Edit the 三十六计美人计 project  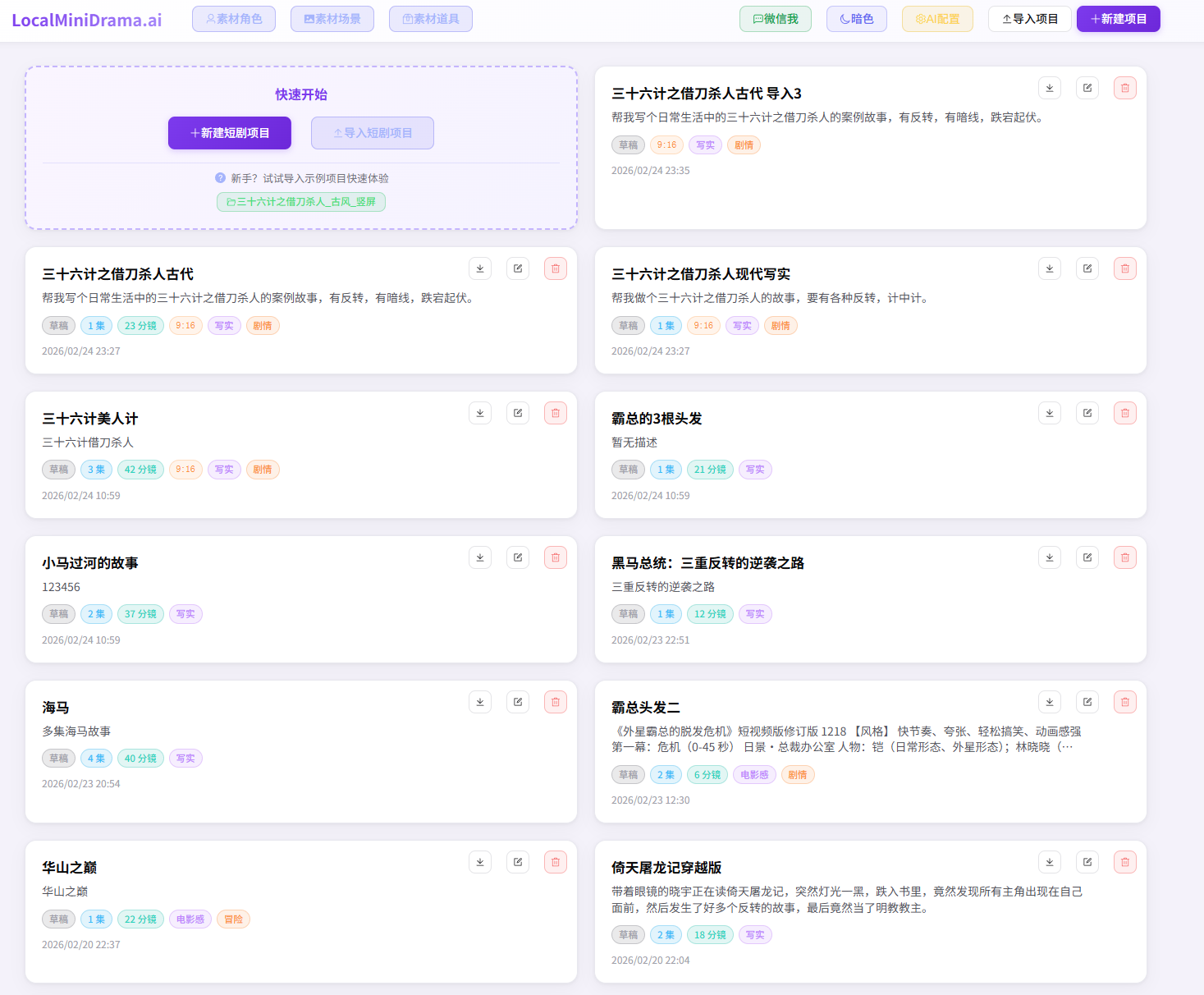pos(518,413)
